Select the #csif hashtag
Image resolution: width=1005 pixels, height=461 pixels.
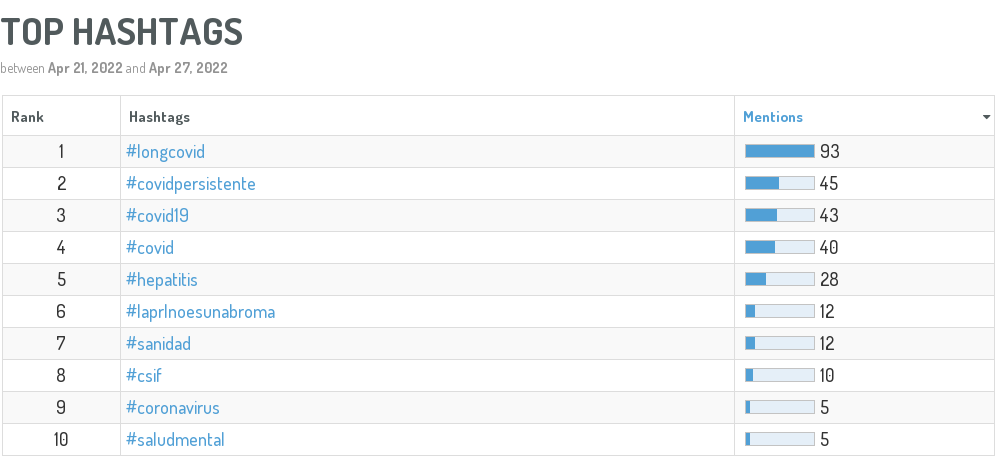pos(143,376)
